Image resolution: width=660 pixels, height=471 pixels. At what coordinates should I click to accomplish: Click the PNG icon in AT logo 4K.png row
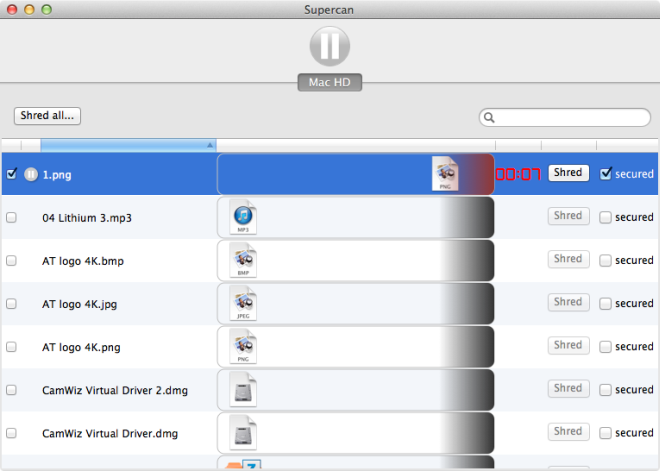[243, 346]
